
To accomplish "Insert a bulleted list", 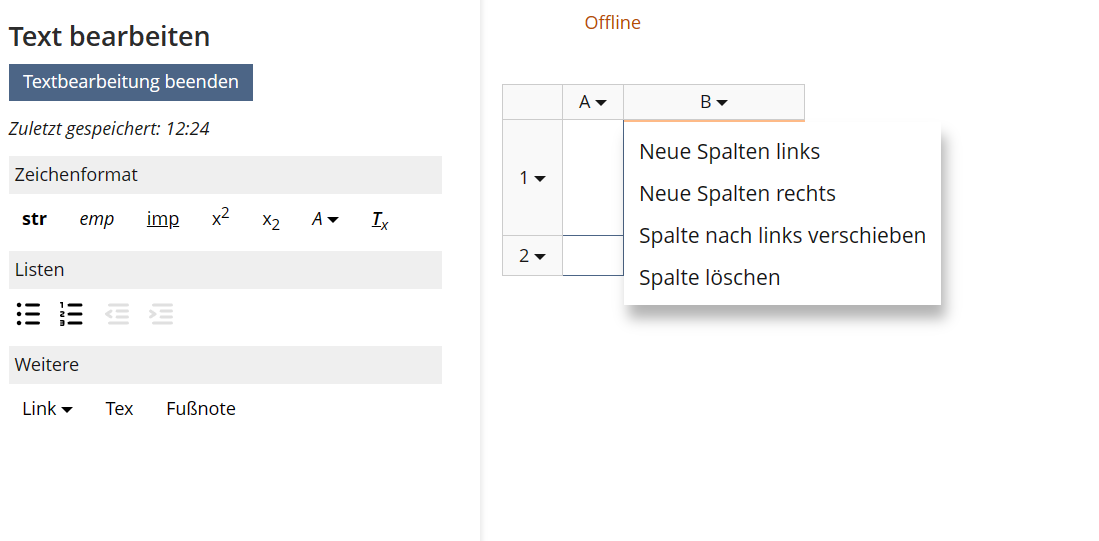I will (x=28, y=314).
